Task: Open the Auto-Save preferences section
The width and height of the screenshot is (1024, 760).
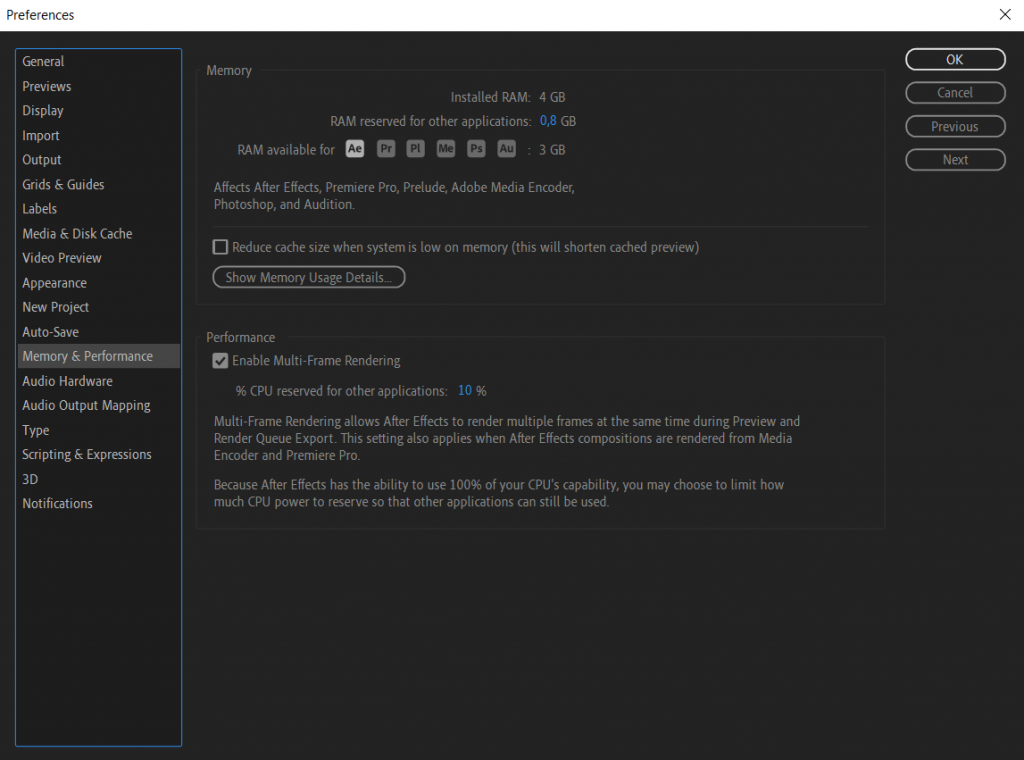Action: 50,332
